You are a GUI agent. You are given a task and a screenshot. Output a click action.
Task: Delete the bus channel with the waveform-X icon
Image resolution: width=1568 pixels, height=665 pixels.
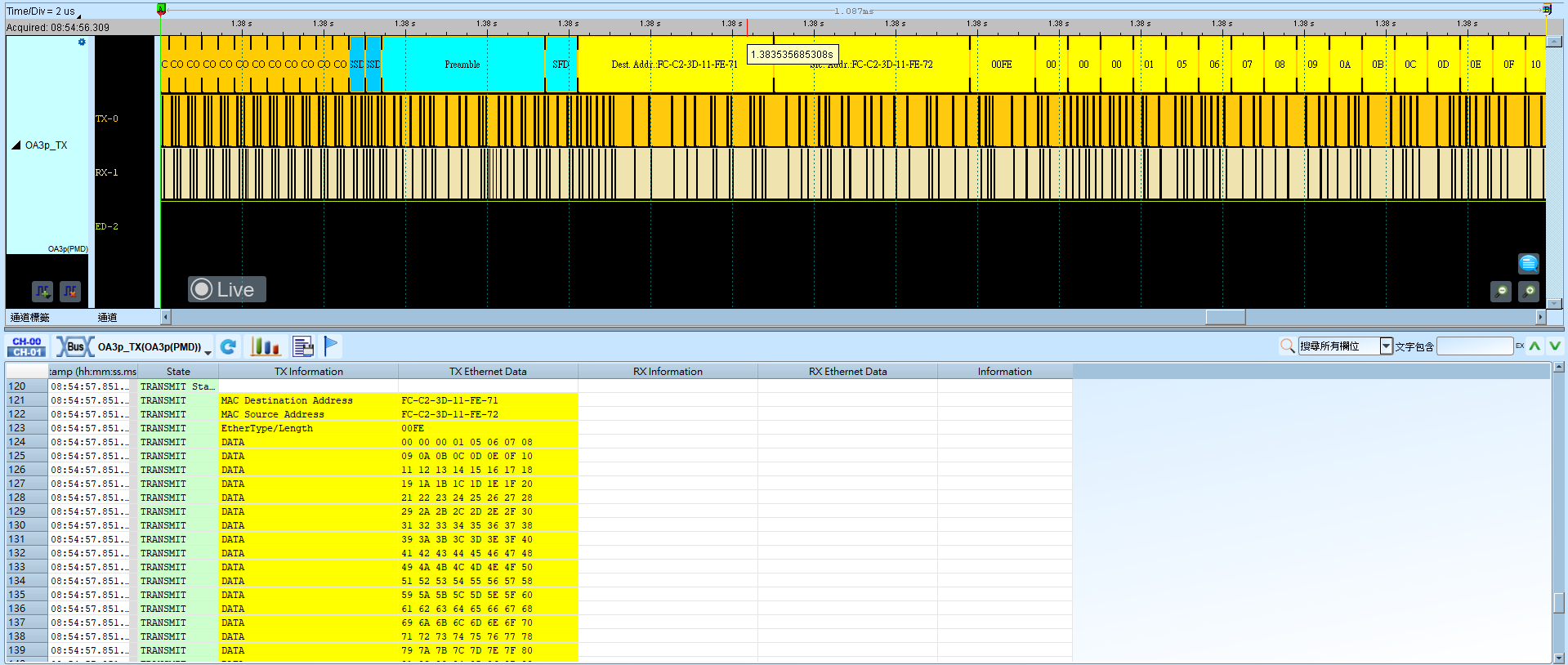click(x=70, y=291)
